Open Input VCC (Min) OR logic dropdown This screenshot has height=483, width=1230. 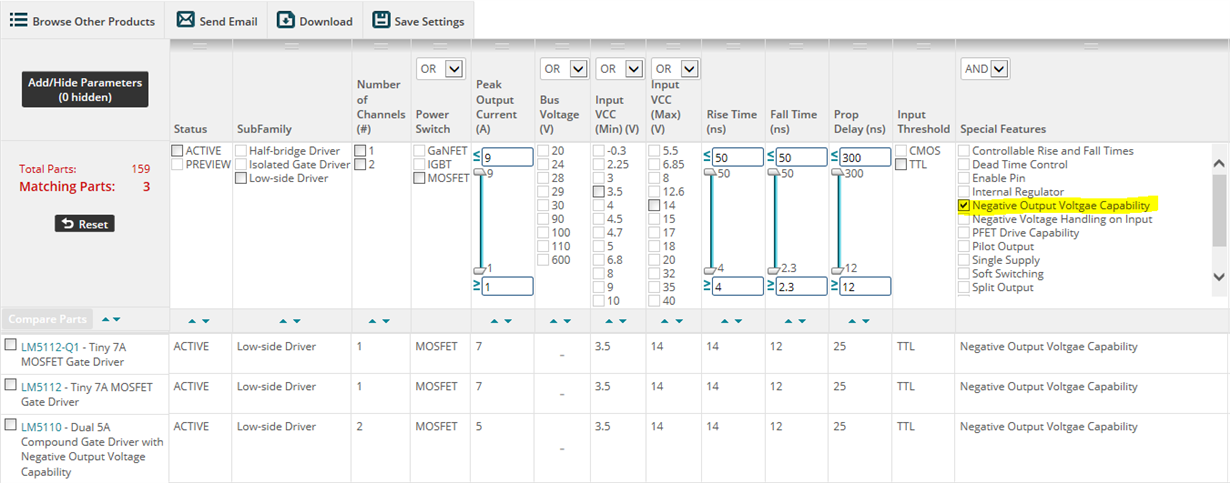(620, 69)
